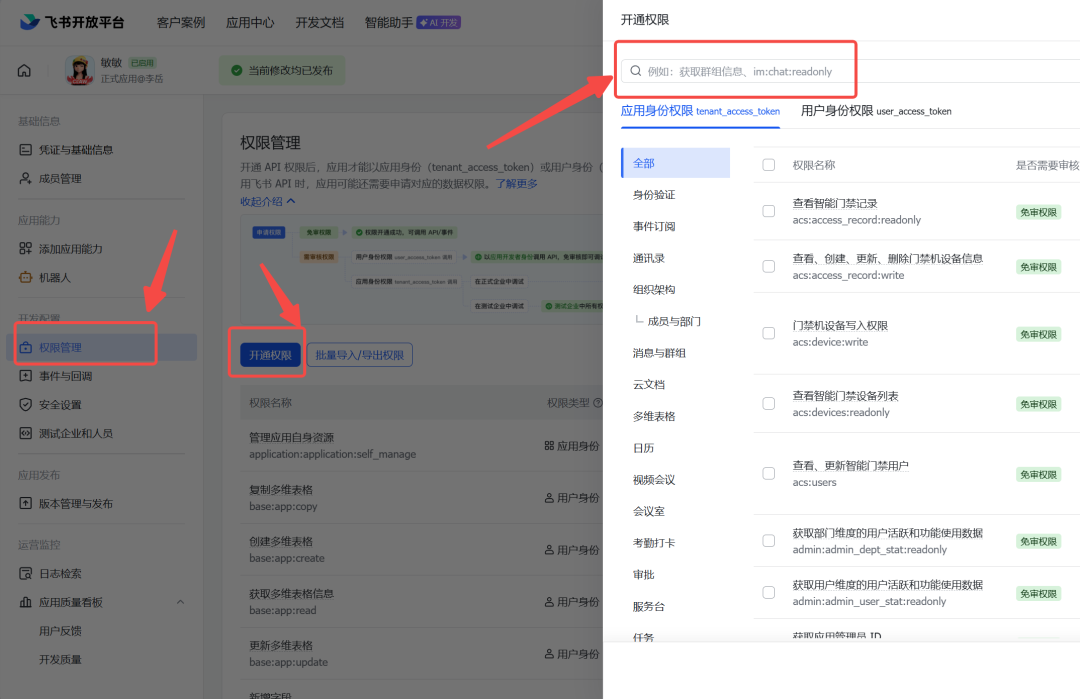Select the 考勤打卡 category

click(x=654, y=543)
